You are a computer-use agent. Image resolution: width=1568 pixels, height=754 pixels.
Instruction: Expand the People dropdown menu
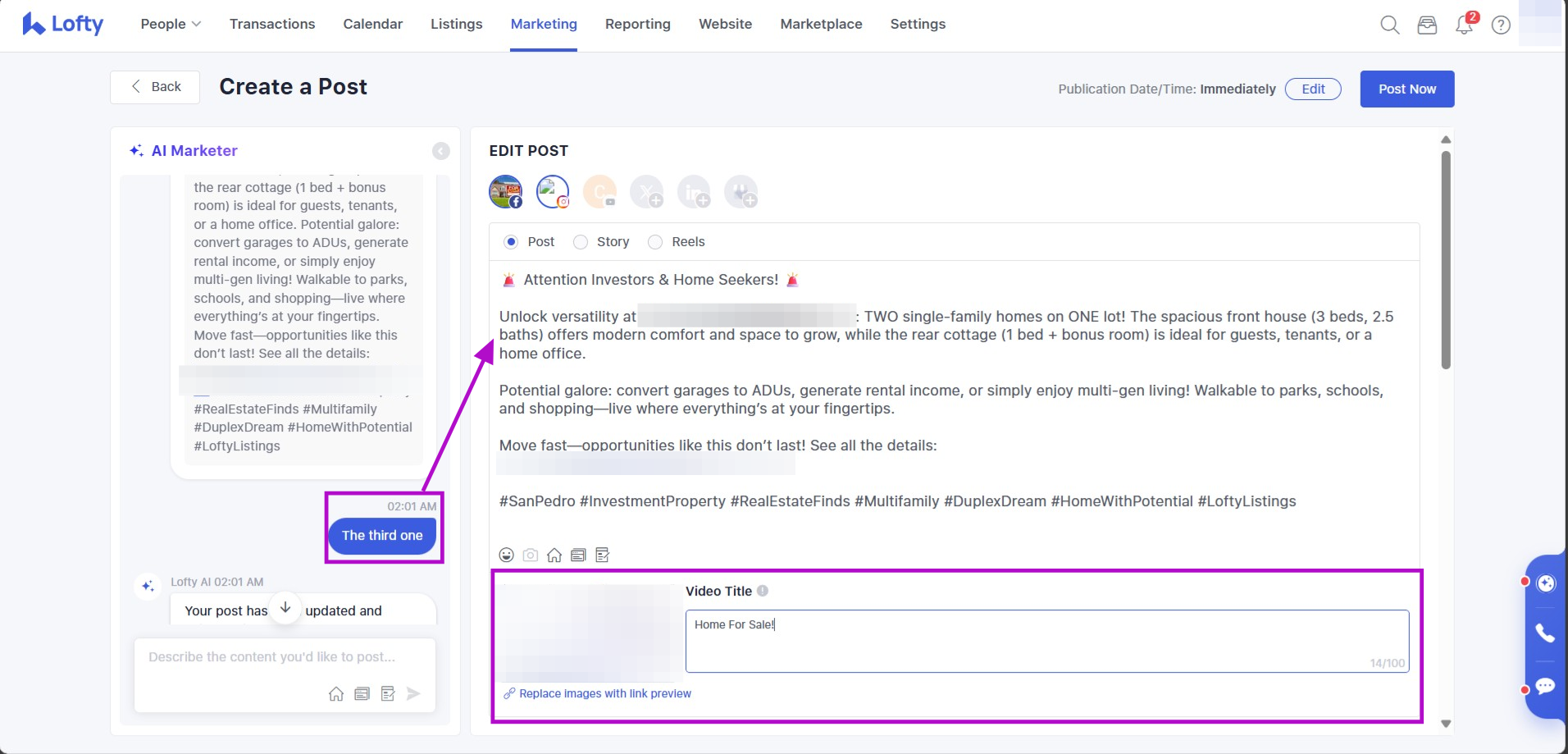click(x=171, y=25)
